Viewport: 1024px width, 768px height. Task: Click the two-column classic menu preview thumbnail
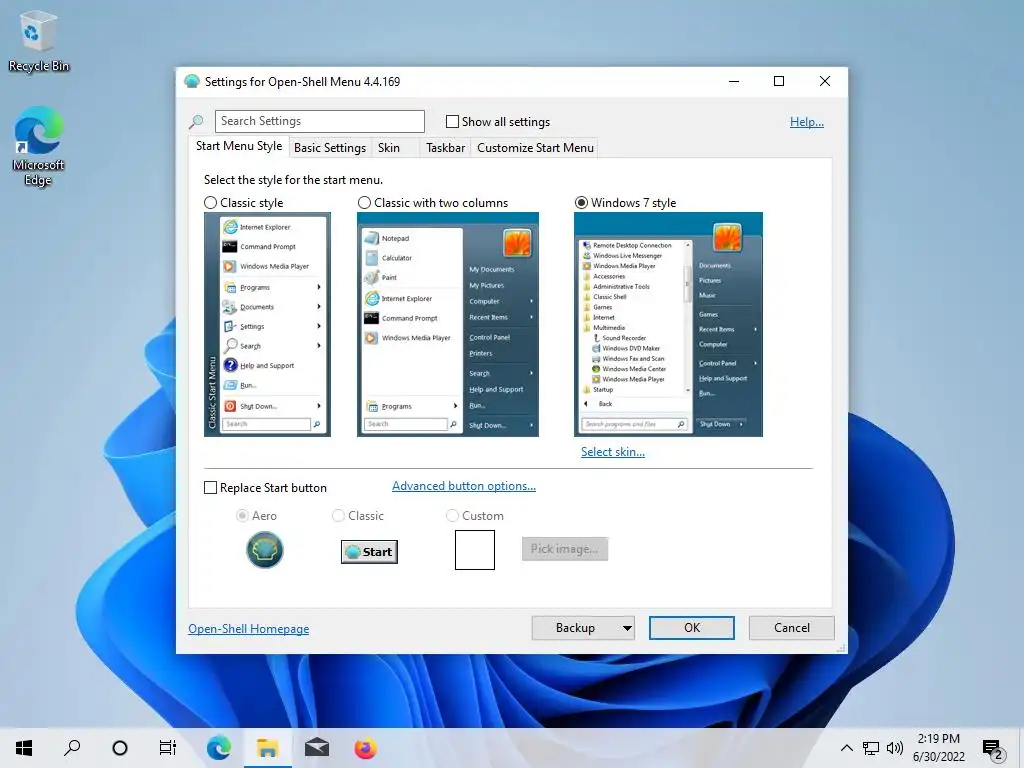pyautogui.click(x=448, y=325)
